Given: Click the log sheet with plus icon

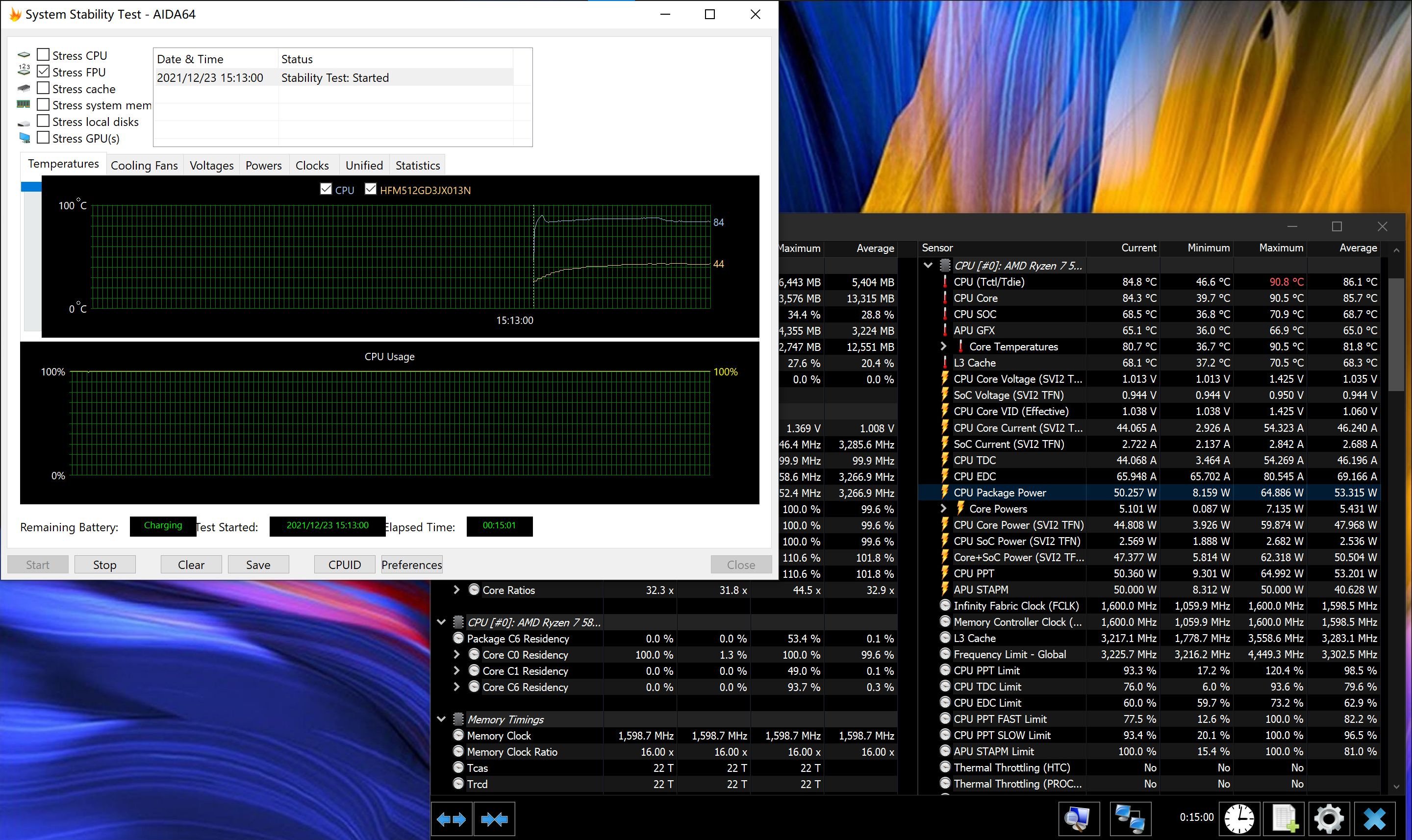Looking at the screenshot, I should 1284,819.
